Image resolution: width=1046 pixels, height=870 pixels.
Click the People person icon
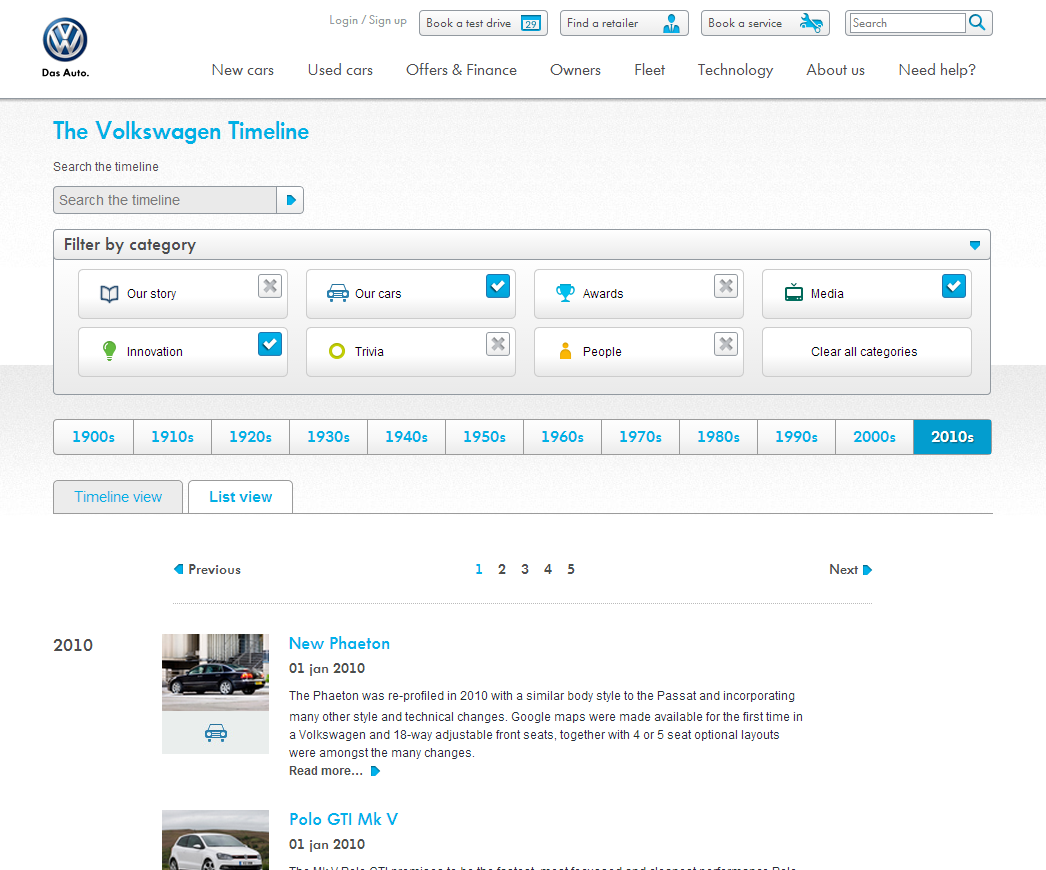pyautogui.click(x=565, y=351)
